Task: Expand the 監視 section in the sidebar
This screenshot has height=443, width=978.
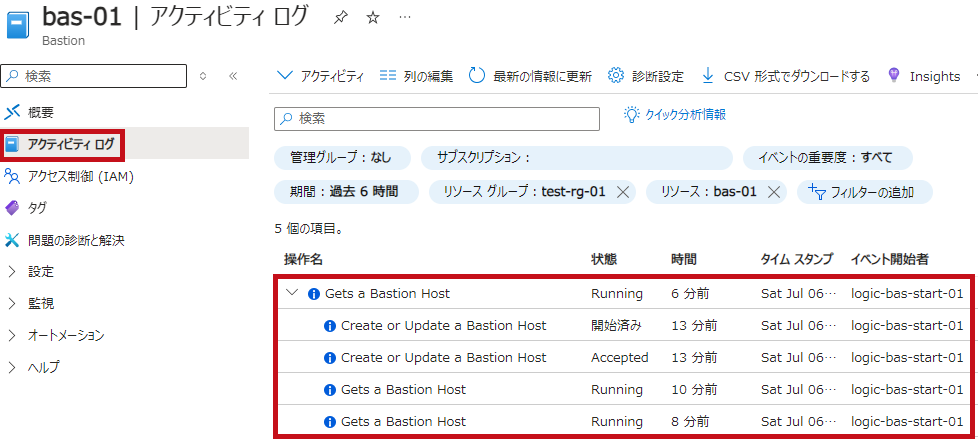Action: pos(12,303)
